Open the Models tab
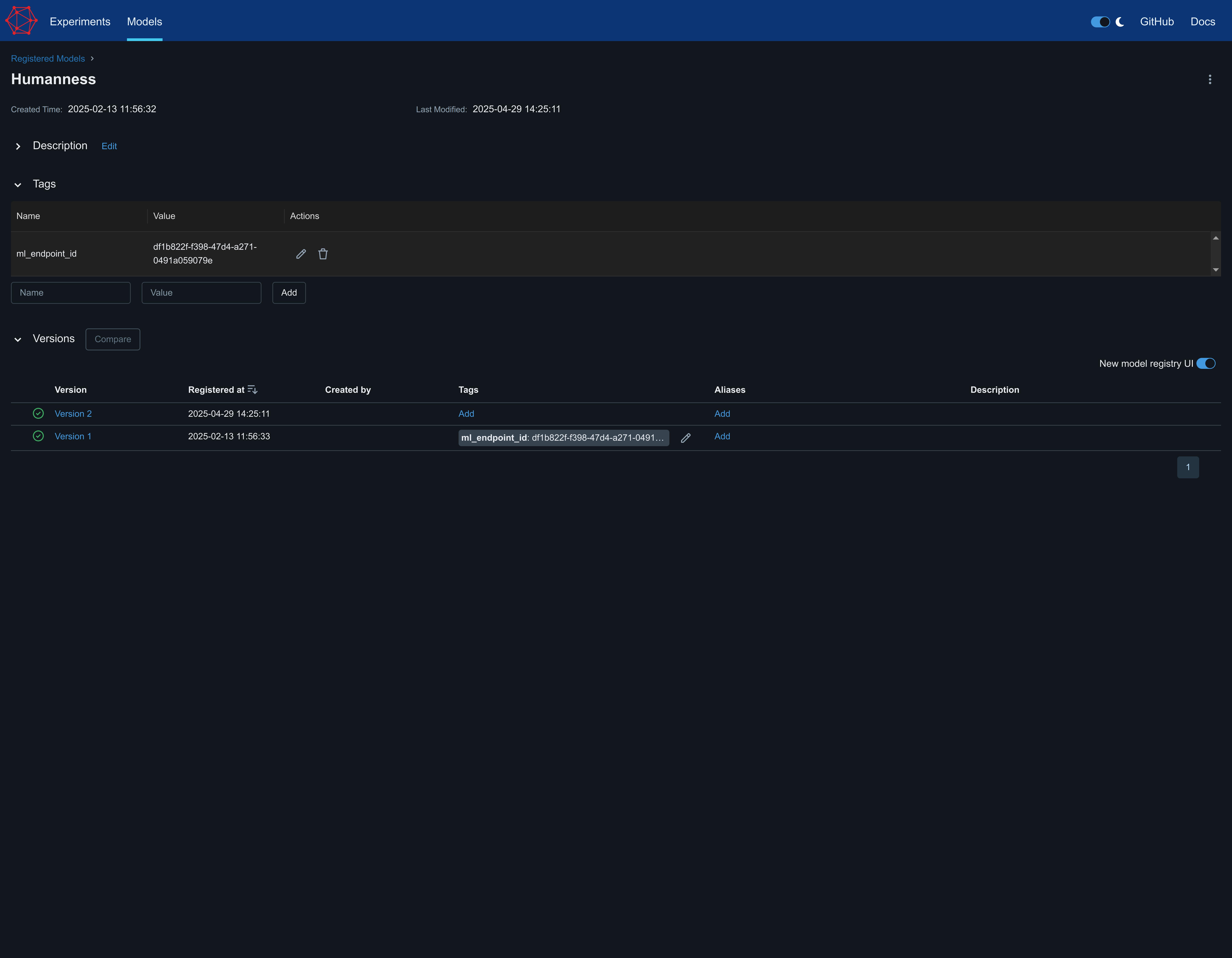Viewport: 1232px width, 958px height. (144, 21)
